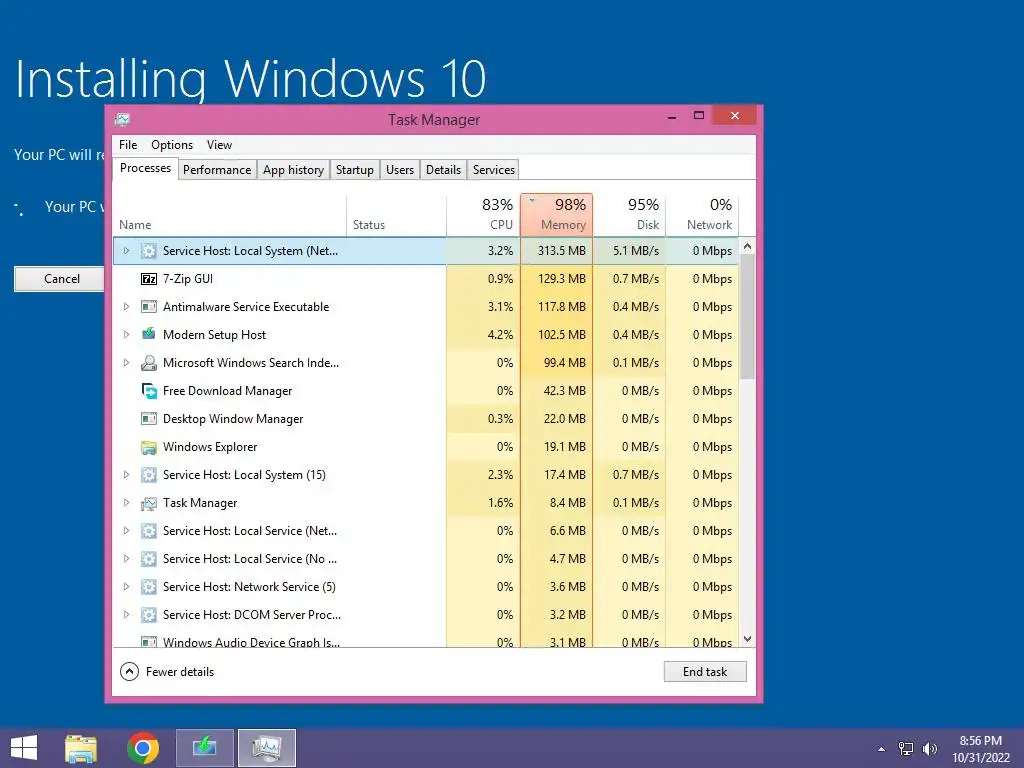Screen dimensions: 1024x768
Task: Expand Service Host: Local System (Net... group
Action: (x=127, y=251)
